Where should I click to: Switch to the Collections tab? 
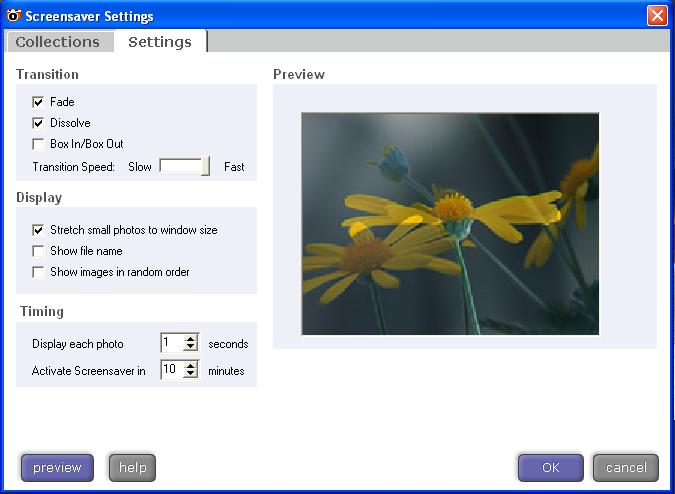coord(58,42)
